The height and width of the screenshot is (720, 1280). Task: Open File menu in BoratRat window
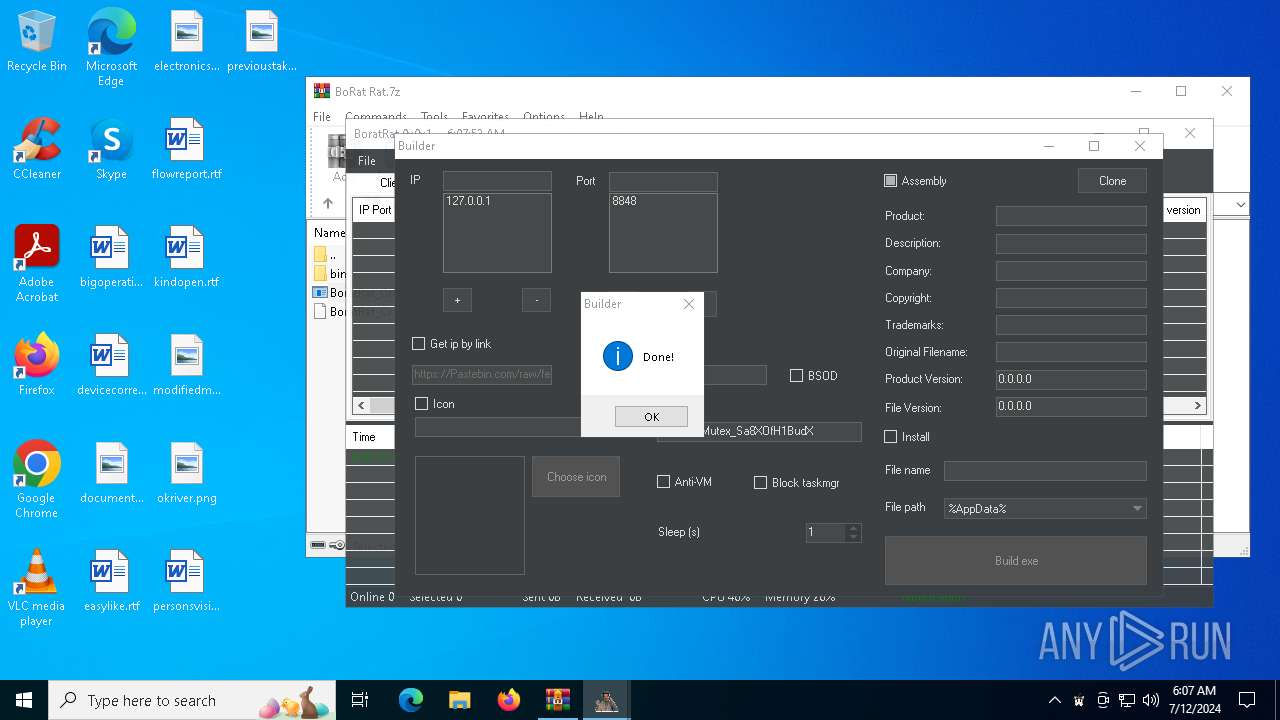[367, 161]
